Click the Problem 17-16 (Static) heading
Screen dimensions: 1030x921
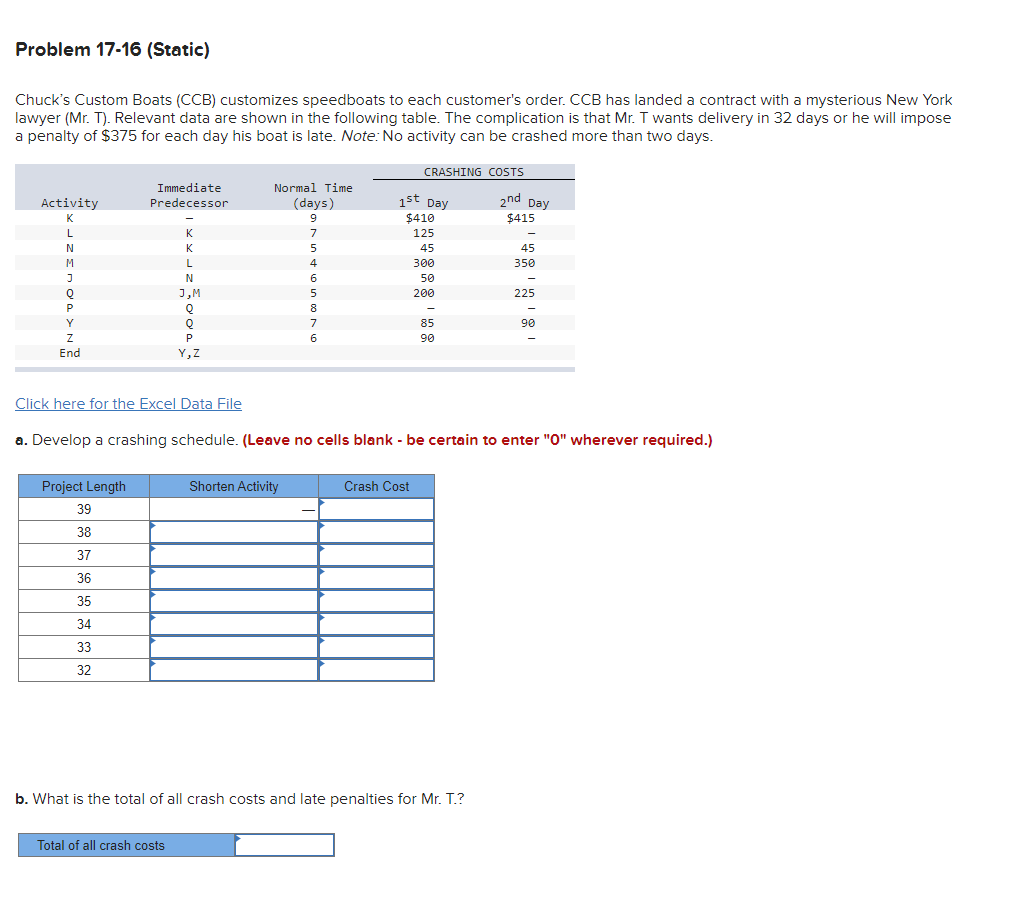112,49
